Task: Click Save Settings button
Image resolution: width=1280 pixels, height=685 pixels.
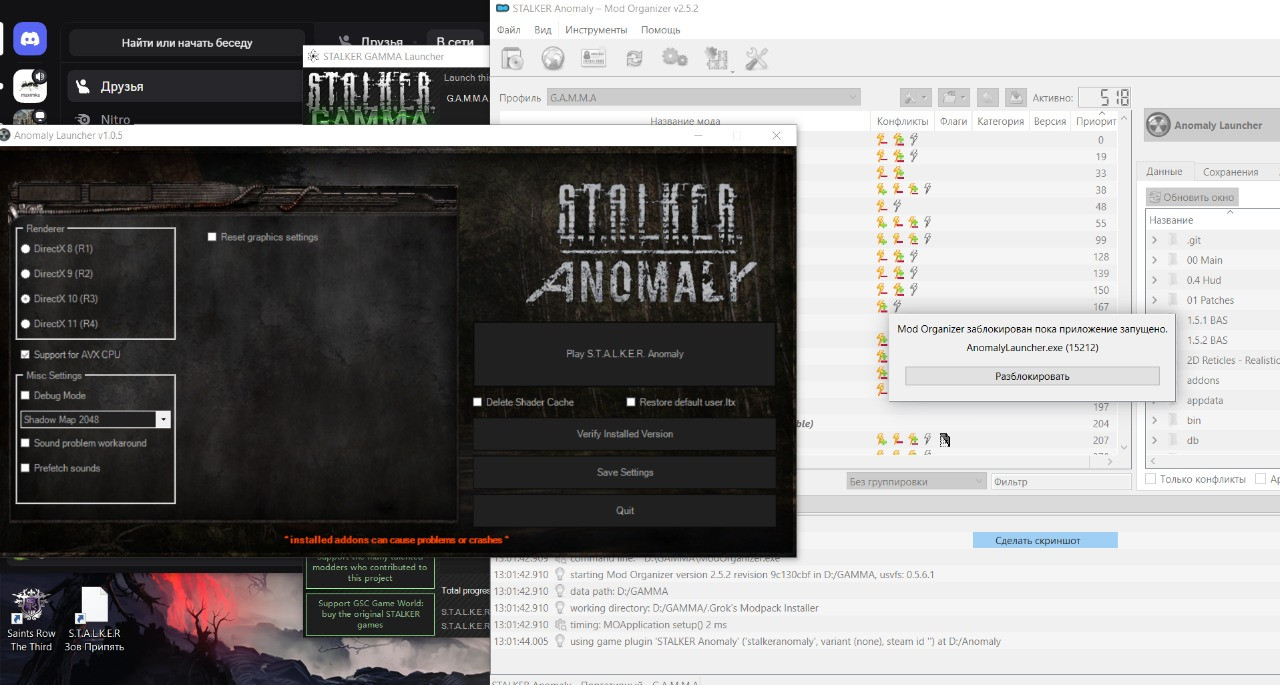Action: 624,472
